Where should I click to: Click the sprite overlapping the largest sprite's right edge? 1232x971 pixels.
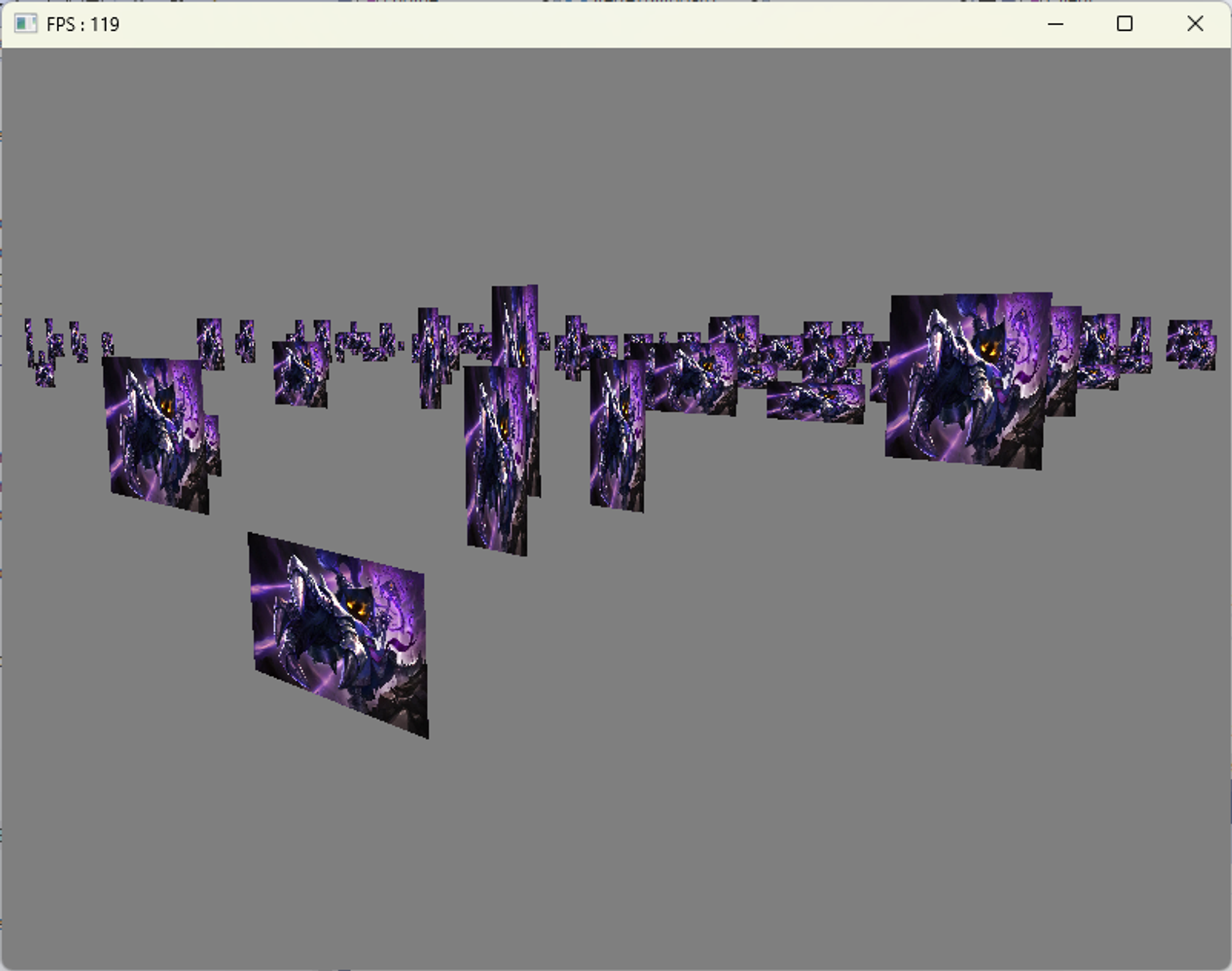[1064, 357]
